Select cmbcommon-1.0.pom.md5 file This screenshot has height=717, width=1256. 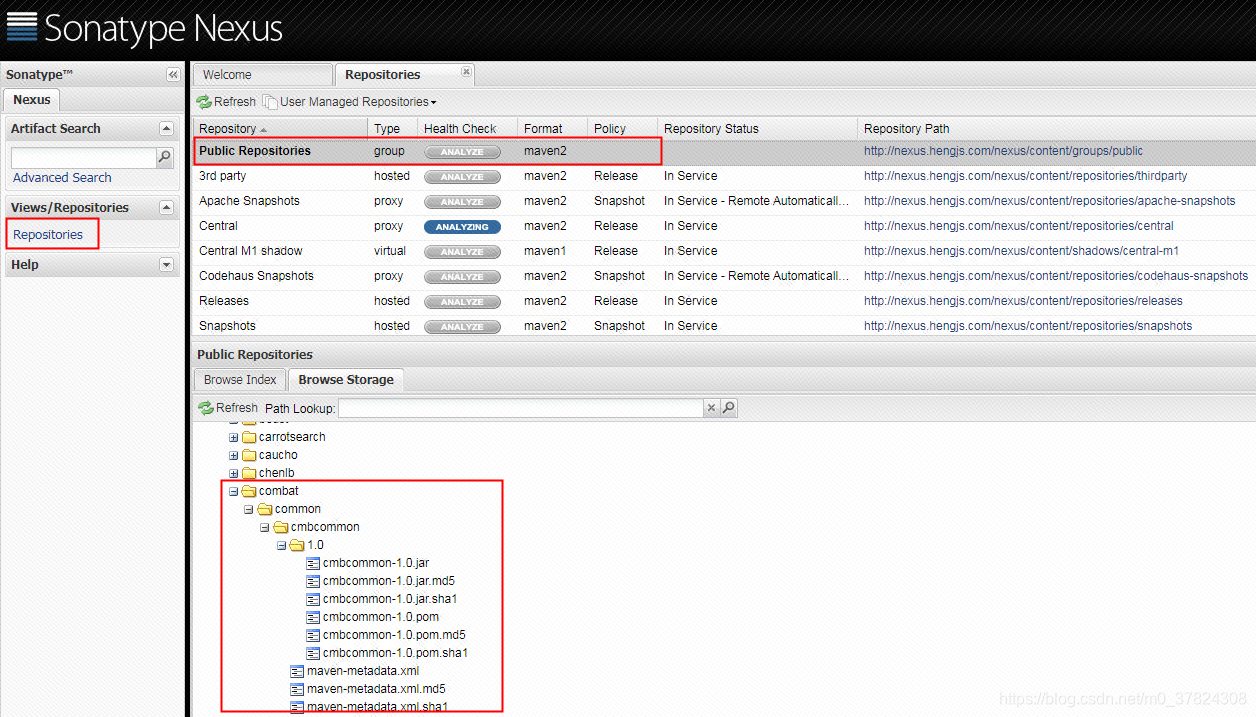click(394, 635)
